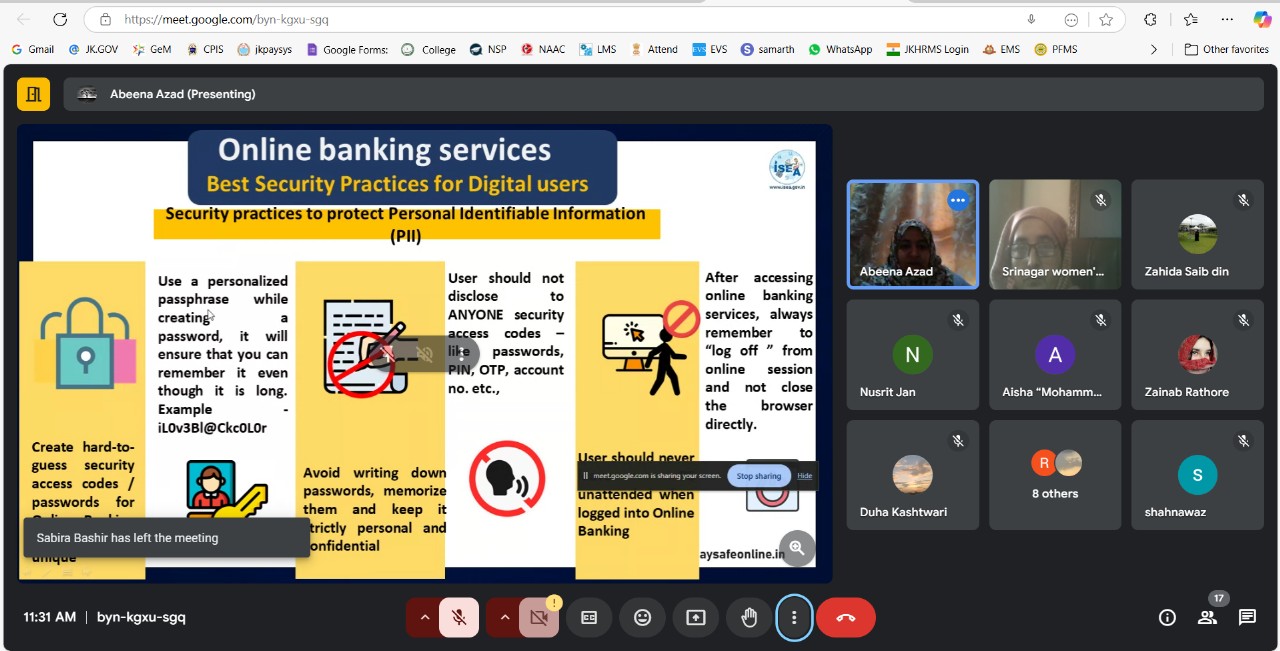Image resolution: width=1280 pixels, height=651 pixels.
Task: Open meeting details info icon
Action: tap(1167, 617)
